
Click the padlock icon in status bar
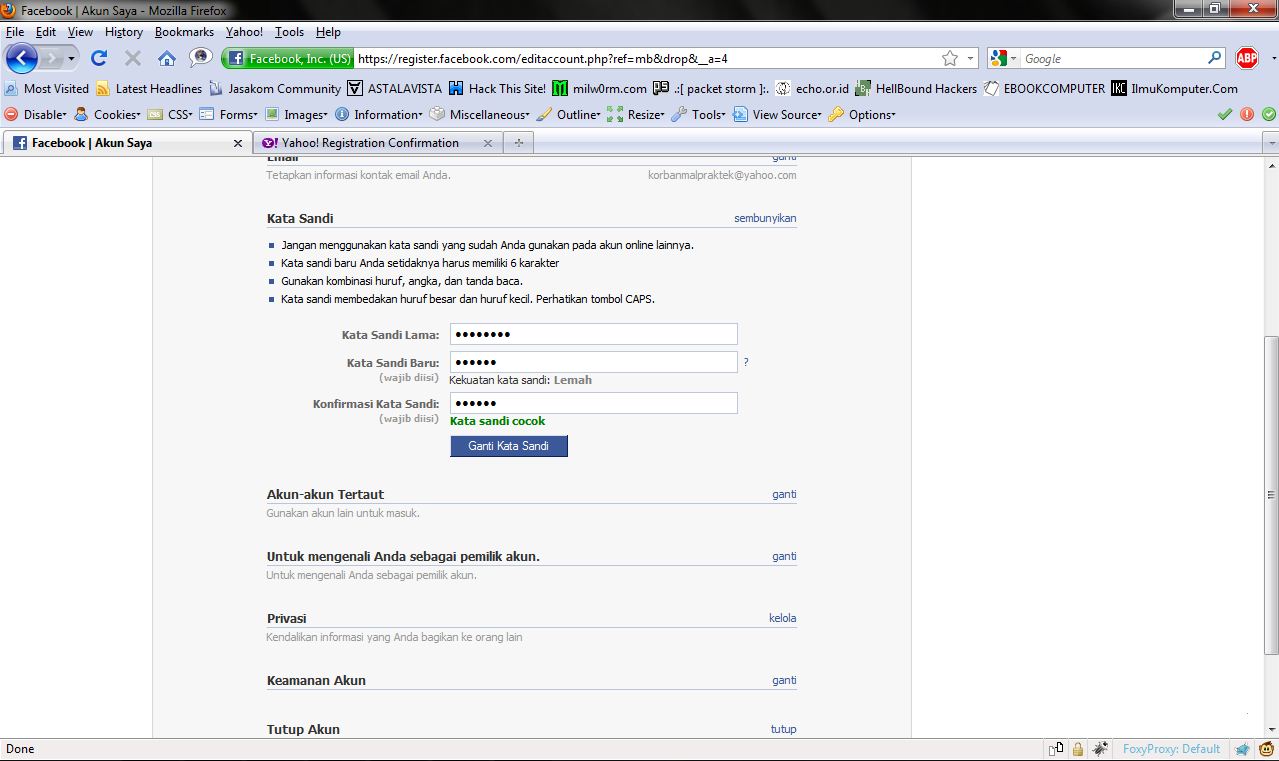[1078, 749]
